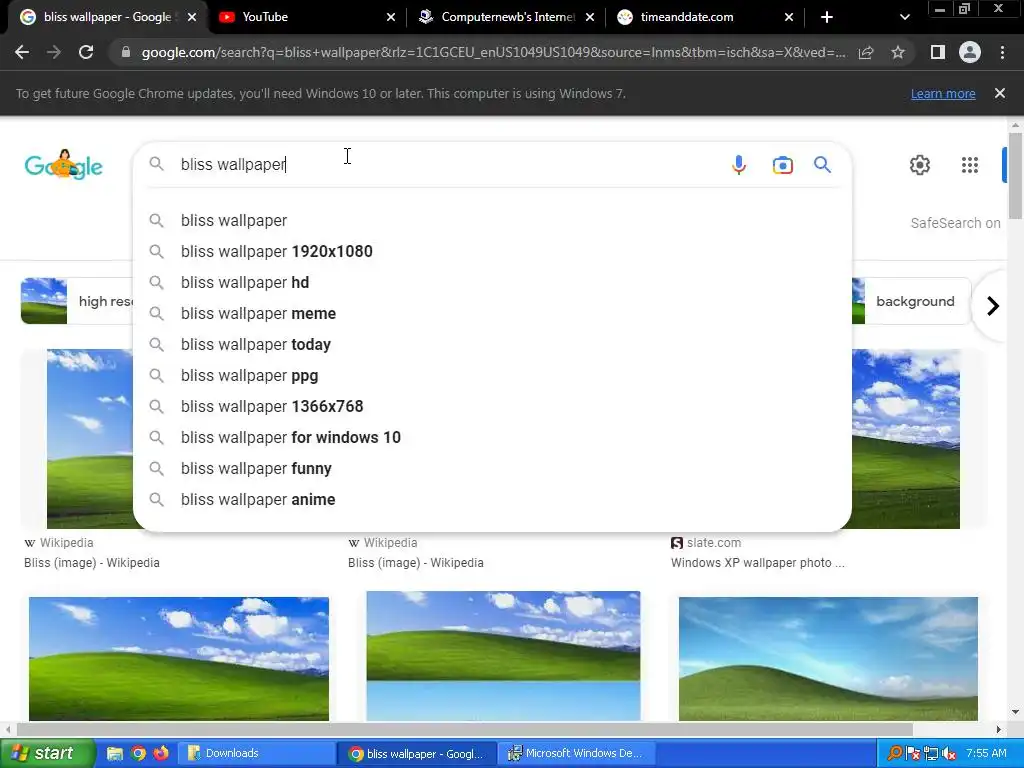Choose suggestion bliss wallpaper funny
1024x768 pixels.
492,468
